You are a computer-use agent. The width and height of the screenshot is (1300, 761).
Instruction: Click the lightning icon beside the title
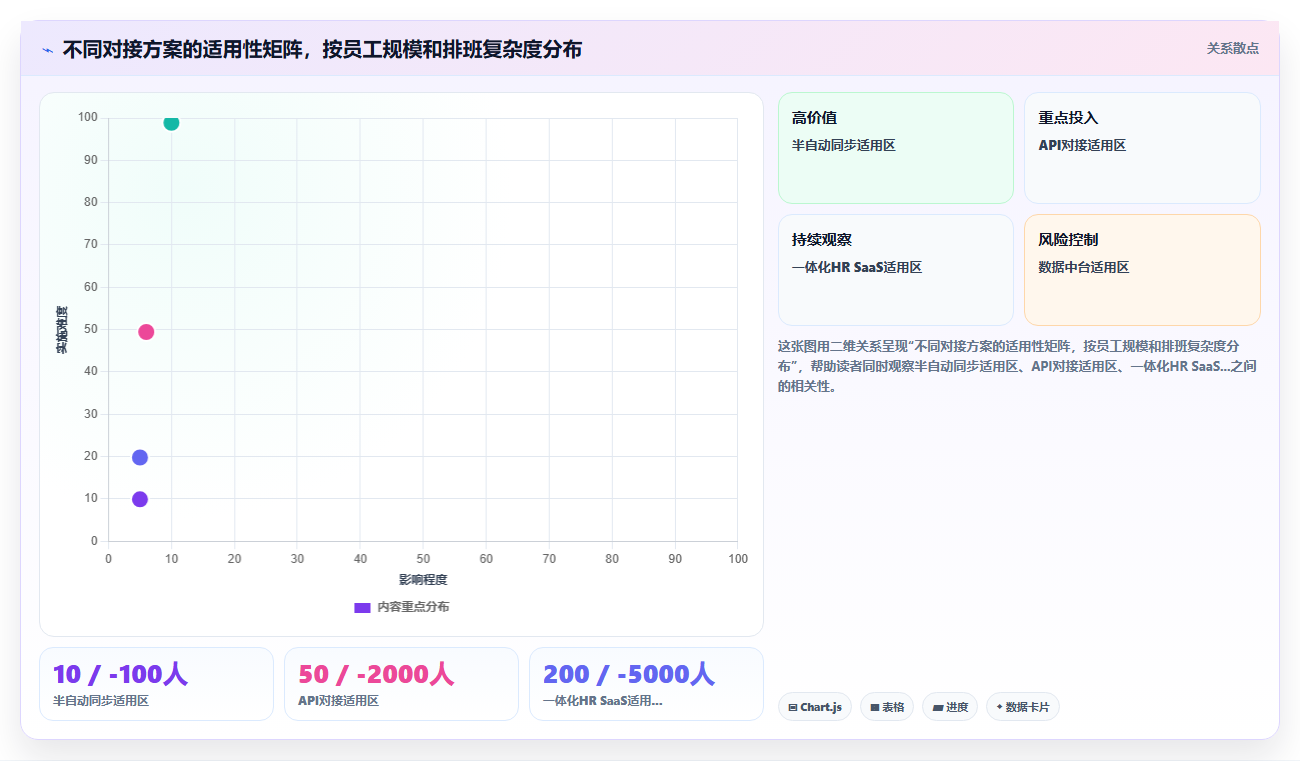pyautogui.click(x=47, y=50)
